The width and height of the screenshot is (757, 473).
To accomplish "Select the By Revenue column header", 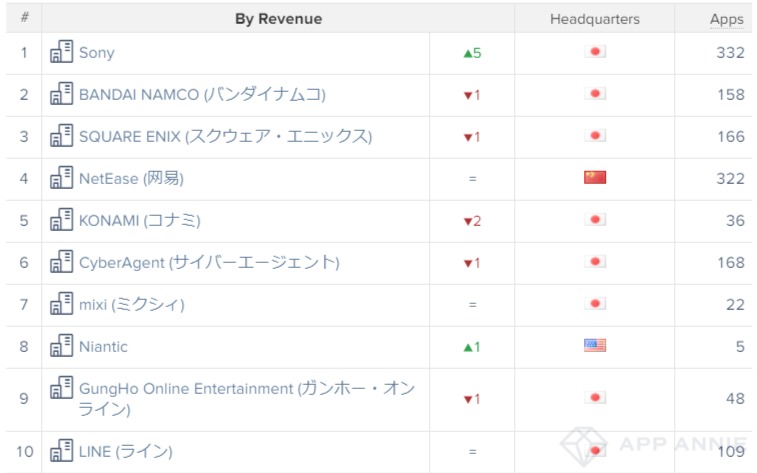I will coord(278,18).
